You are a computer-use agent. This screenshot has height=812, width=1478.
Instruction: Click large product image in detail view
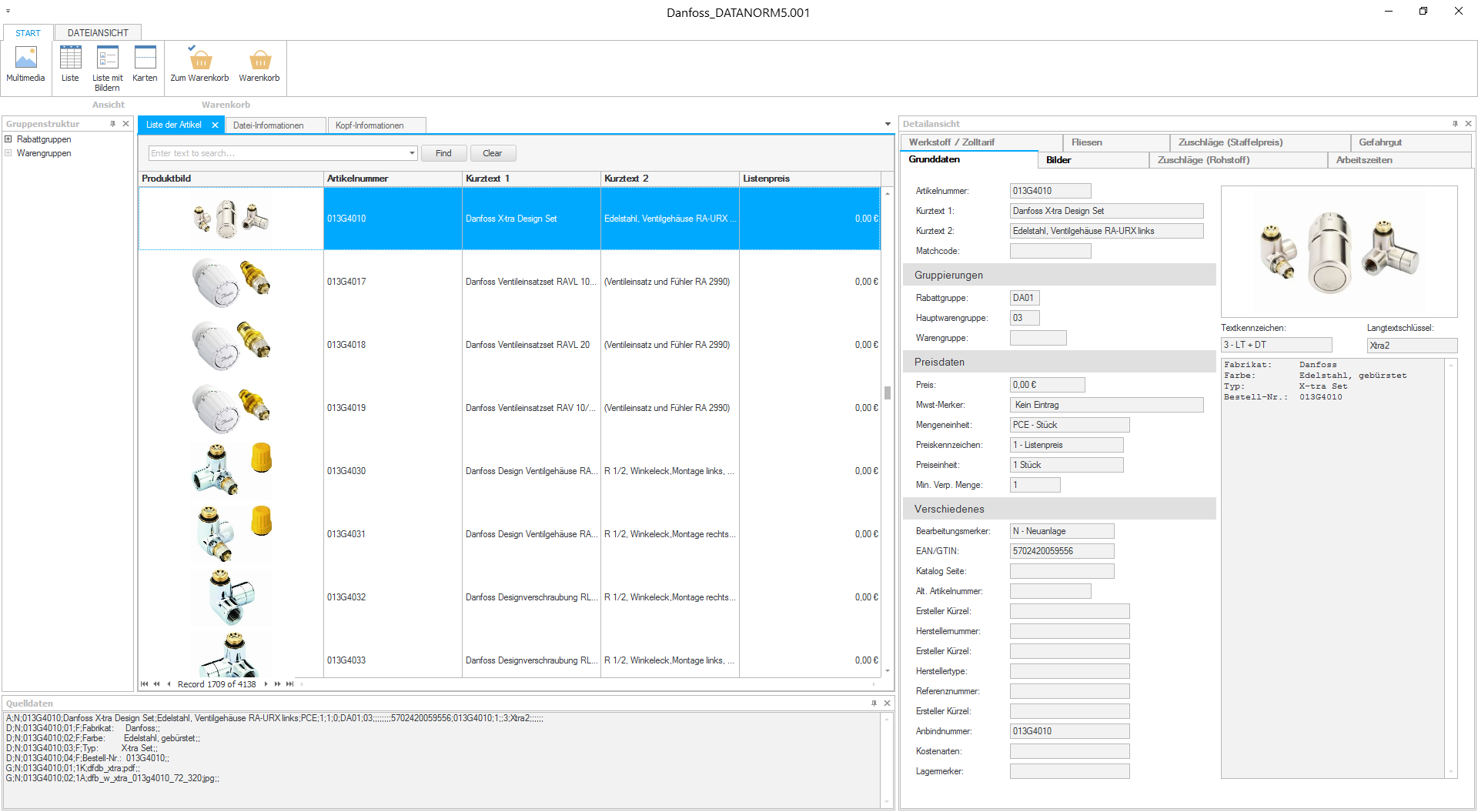(1339, 252)
